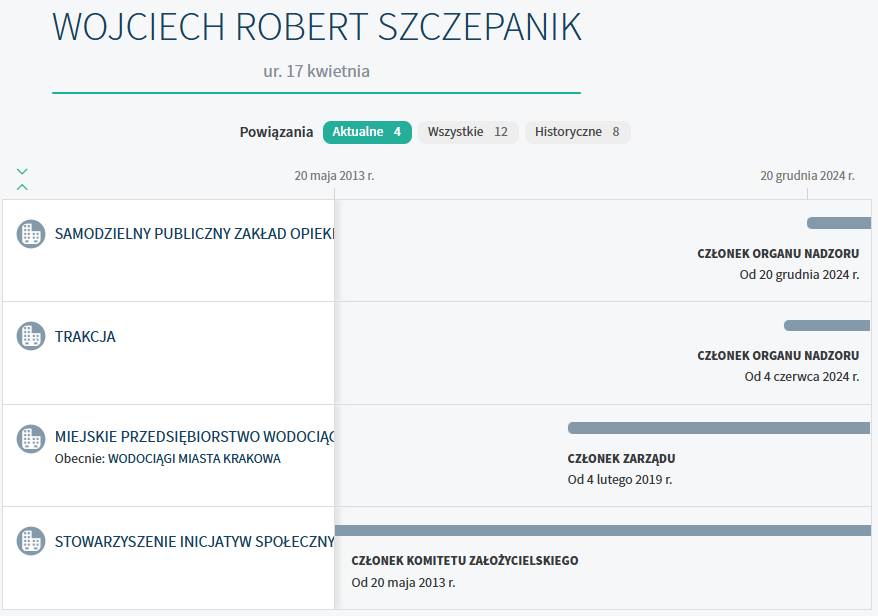Image resolution: width=878 pixels, height=616 pixels.
Task: Click the TRAKCJA timeline bar
Action: point(826,325)
